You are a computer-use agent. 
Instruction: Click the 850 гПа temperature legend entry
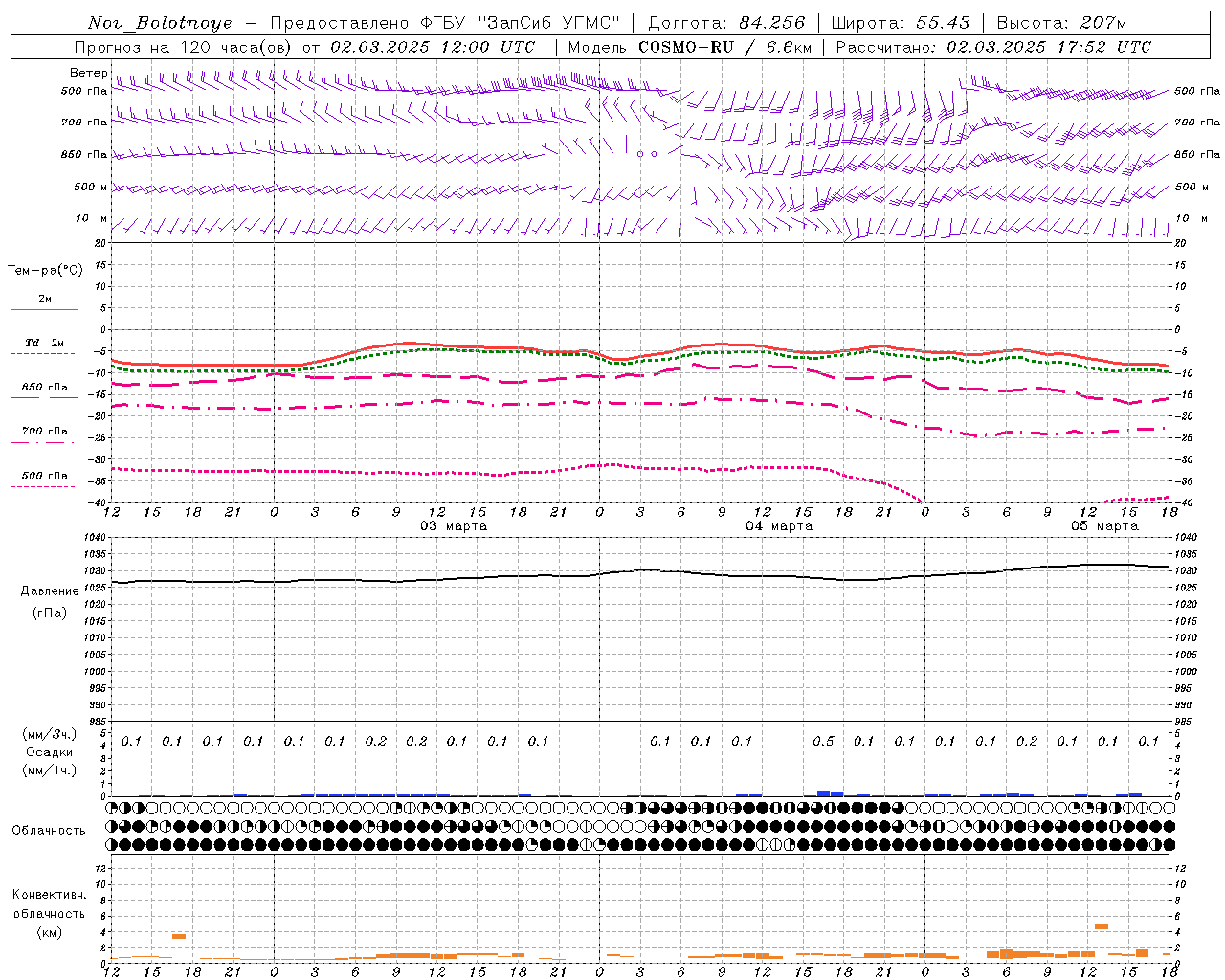click(44, 388)
